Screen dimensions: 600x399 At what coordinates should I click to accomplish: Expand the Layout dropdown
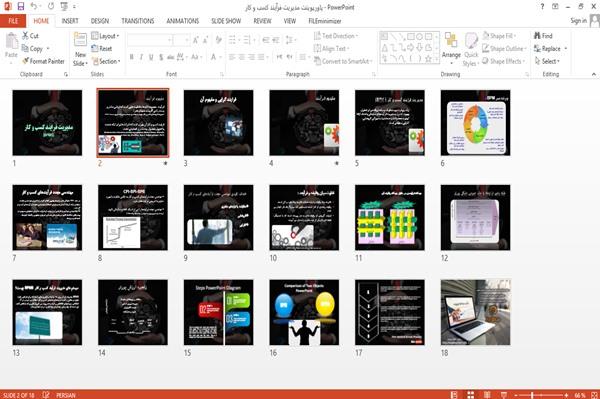pos(106,36)
